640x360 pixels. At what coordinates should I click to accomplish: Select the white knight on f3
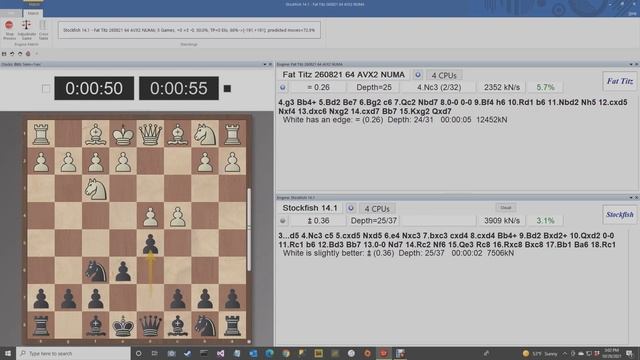(96, 189)
